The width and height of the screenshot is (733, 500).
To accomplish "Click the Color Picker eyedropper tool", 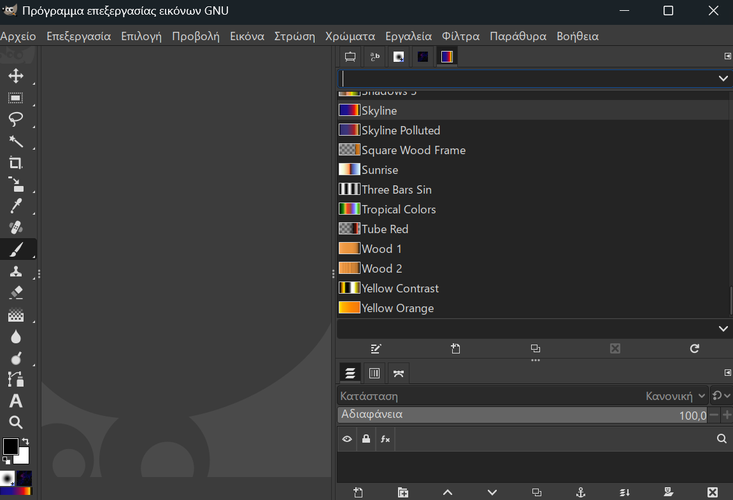I will pos(16,206).
